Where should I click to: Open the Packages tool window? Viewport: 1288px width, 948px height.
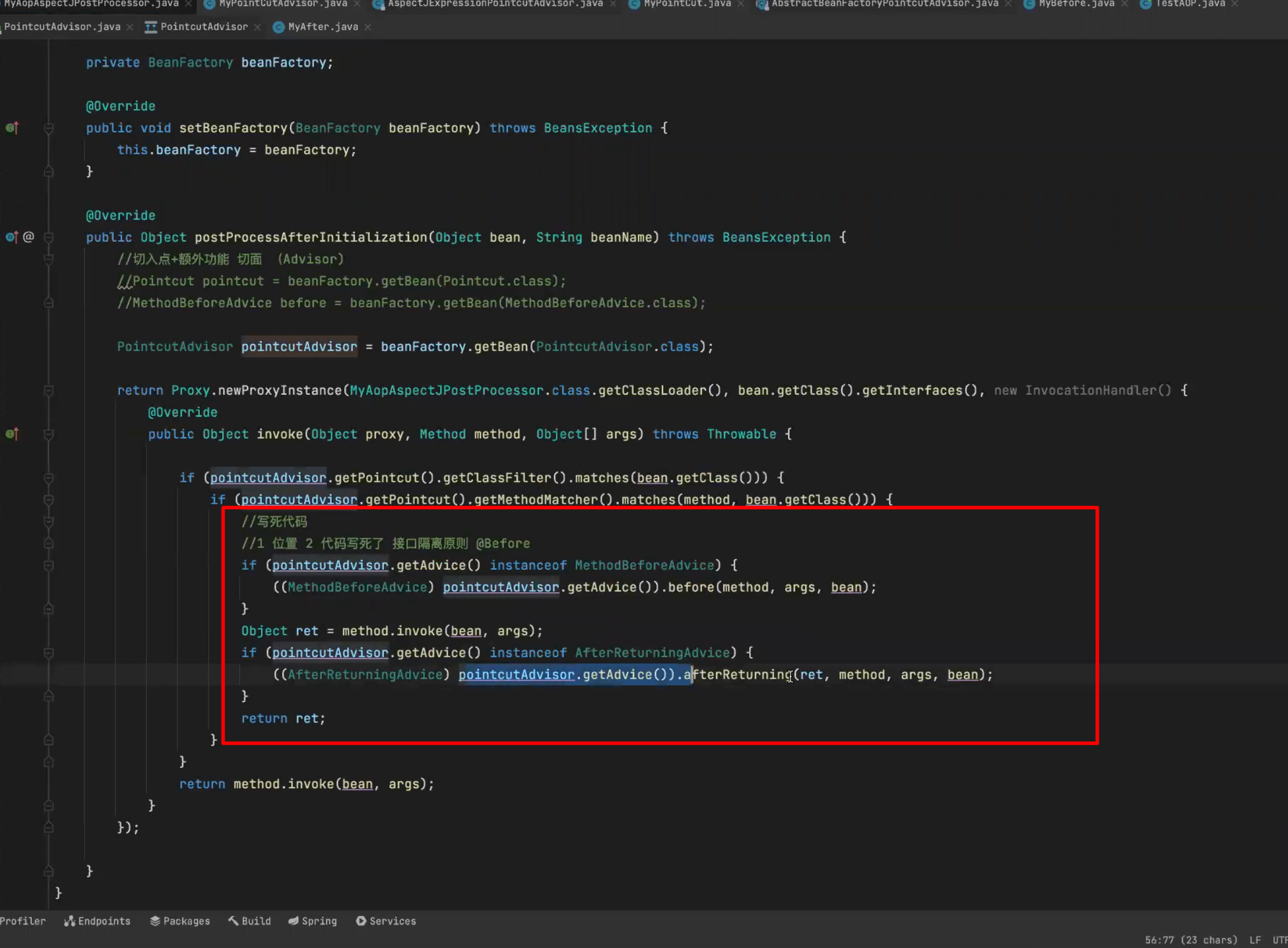pyautogui.click(x=180, y=921)
